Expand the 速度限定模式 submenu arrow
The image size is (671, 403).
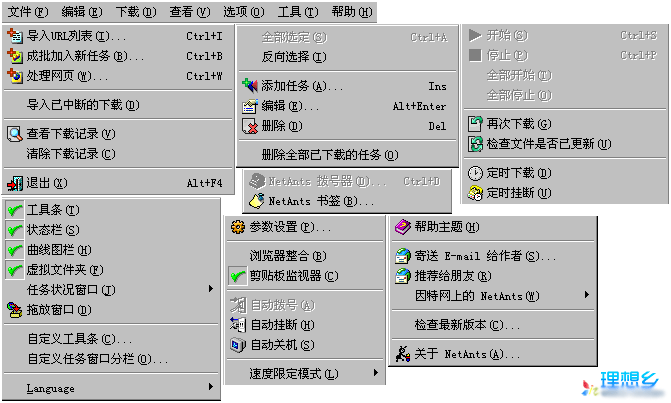(375, 373)
